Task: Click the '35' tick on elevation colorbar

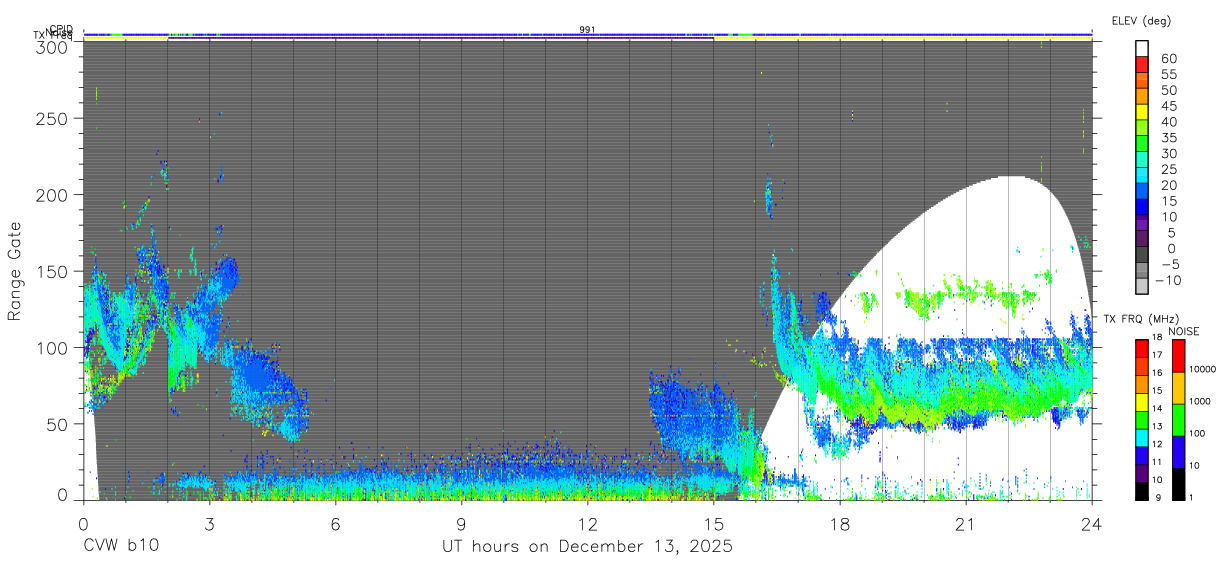Action: coord(1168,138)
